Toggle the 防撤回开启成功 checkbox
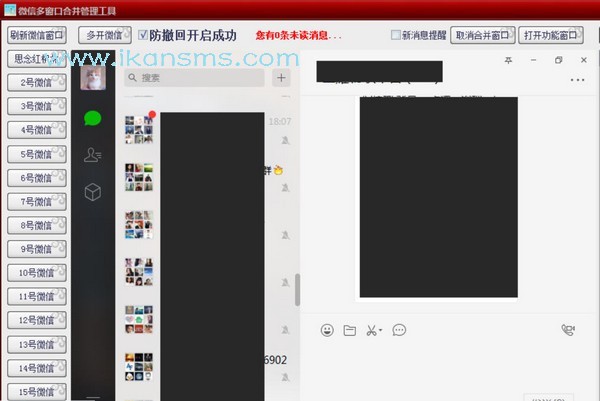 pyautogui.click(x=143, y=35)
